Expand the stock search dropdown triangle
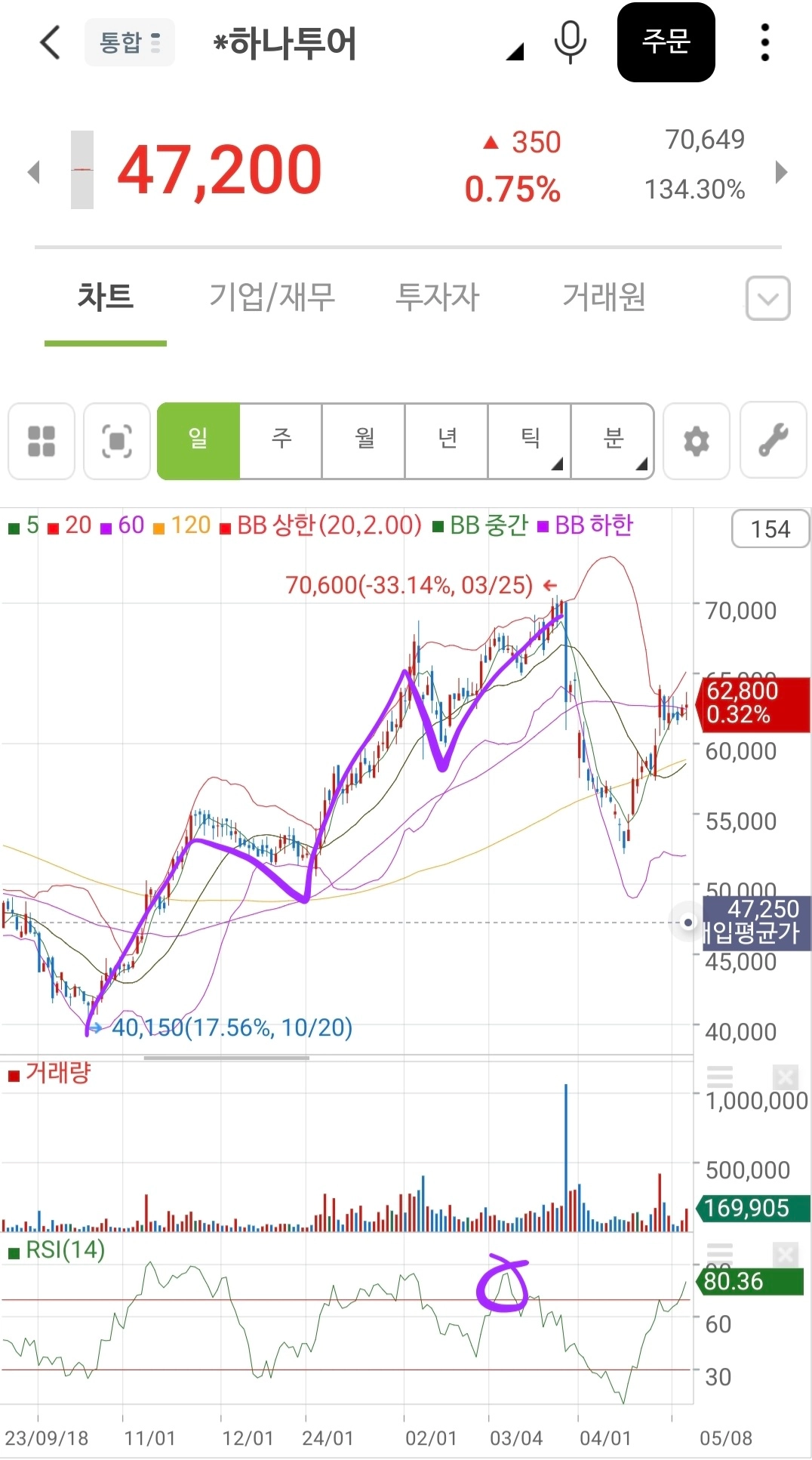 pos(515,52)
